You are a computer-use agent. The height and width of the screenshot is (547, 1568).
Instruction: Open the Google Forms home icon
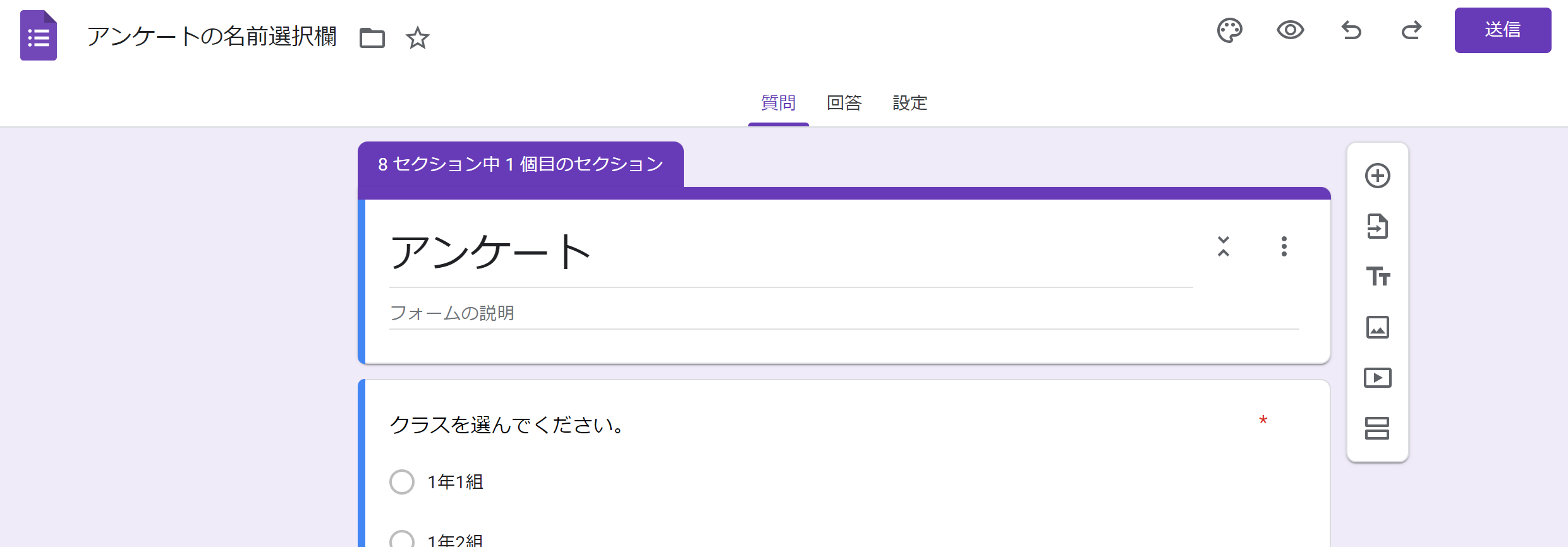(x=39, y=35)
